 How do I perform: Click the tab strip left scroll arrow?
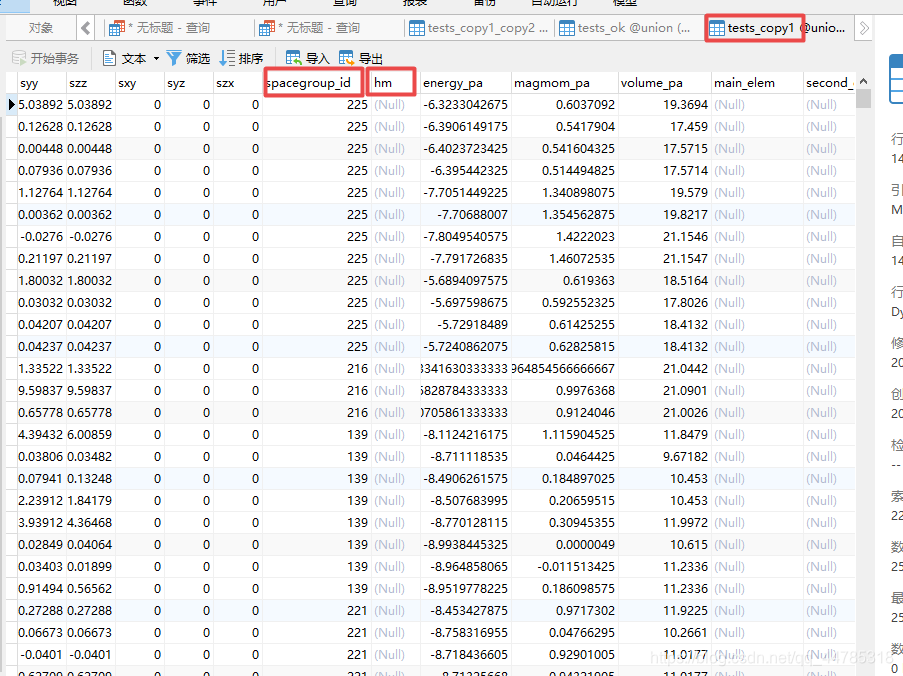coord(86,28)
